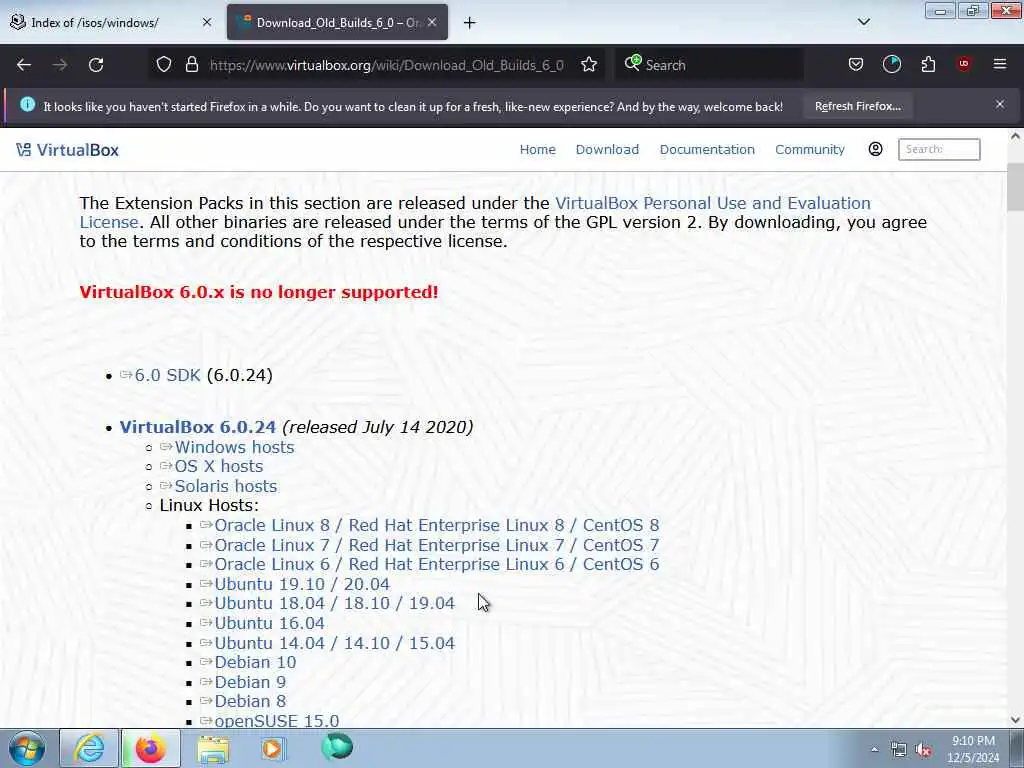Open the extensions puzzle-piece icon
The height and width of the screenshot is (768, 1024).
coord(928,65)
